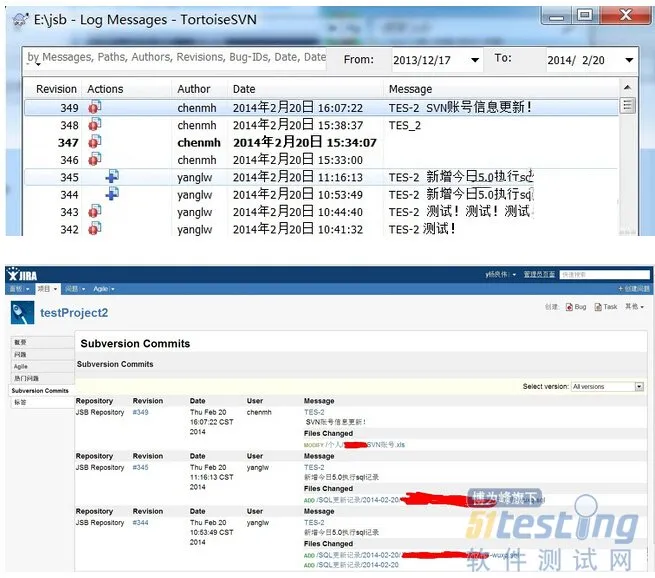Sort by the Message column header in TortoiseSVN
655x578 pixels.
click(x=410, y=89)
